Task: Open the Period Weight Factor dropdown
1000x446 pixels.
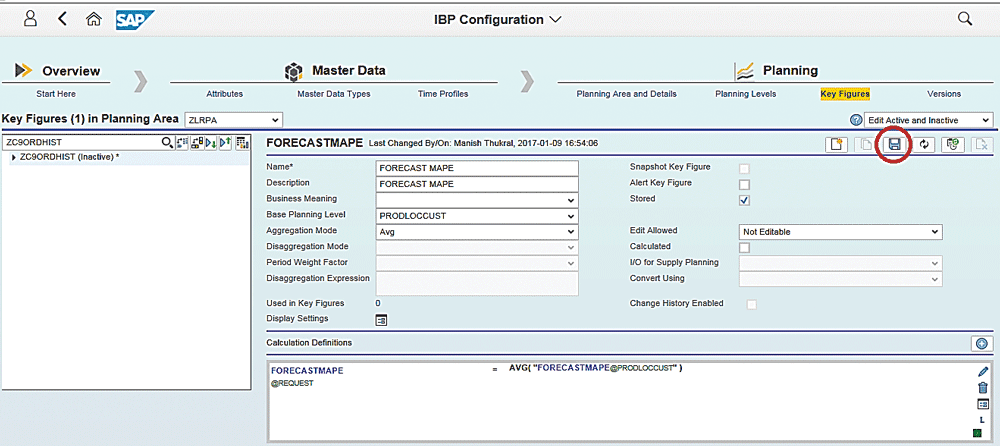Action: pos(476,263)
